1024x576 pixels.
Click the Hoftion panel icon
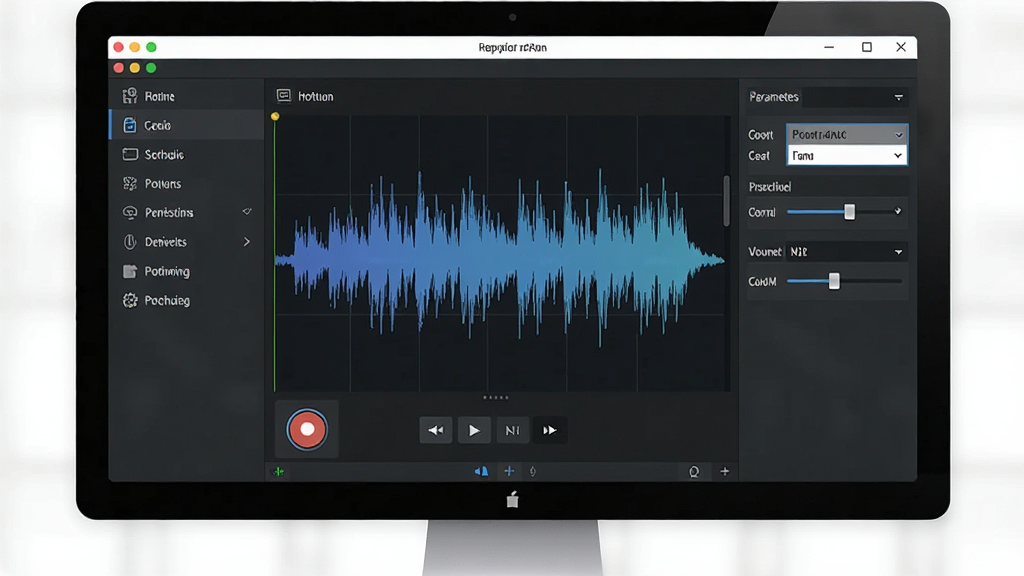click(283, 96)
